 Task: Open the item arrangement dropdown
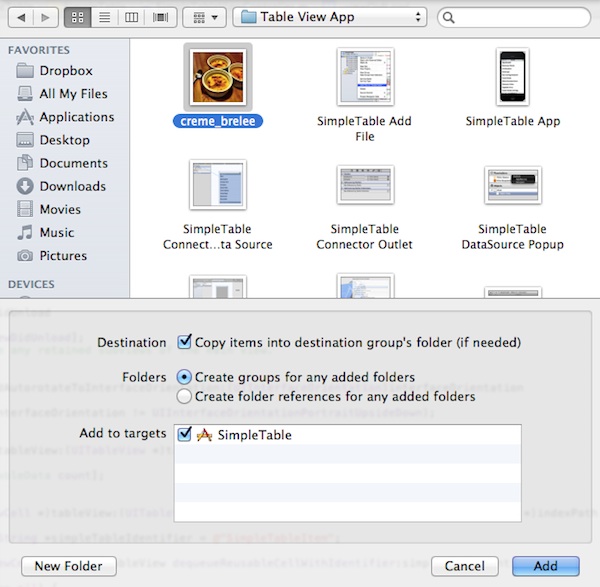pyautogui.click(x=204, y=18)
